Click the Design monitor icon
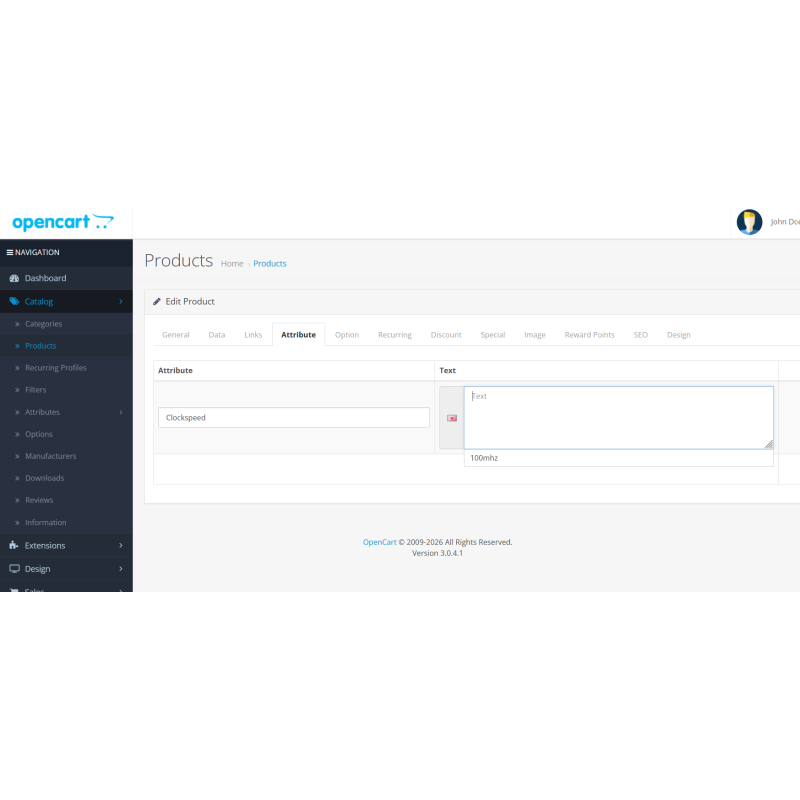The width and height of the screenshot is (800, 800). point(14,569)
